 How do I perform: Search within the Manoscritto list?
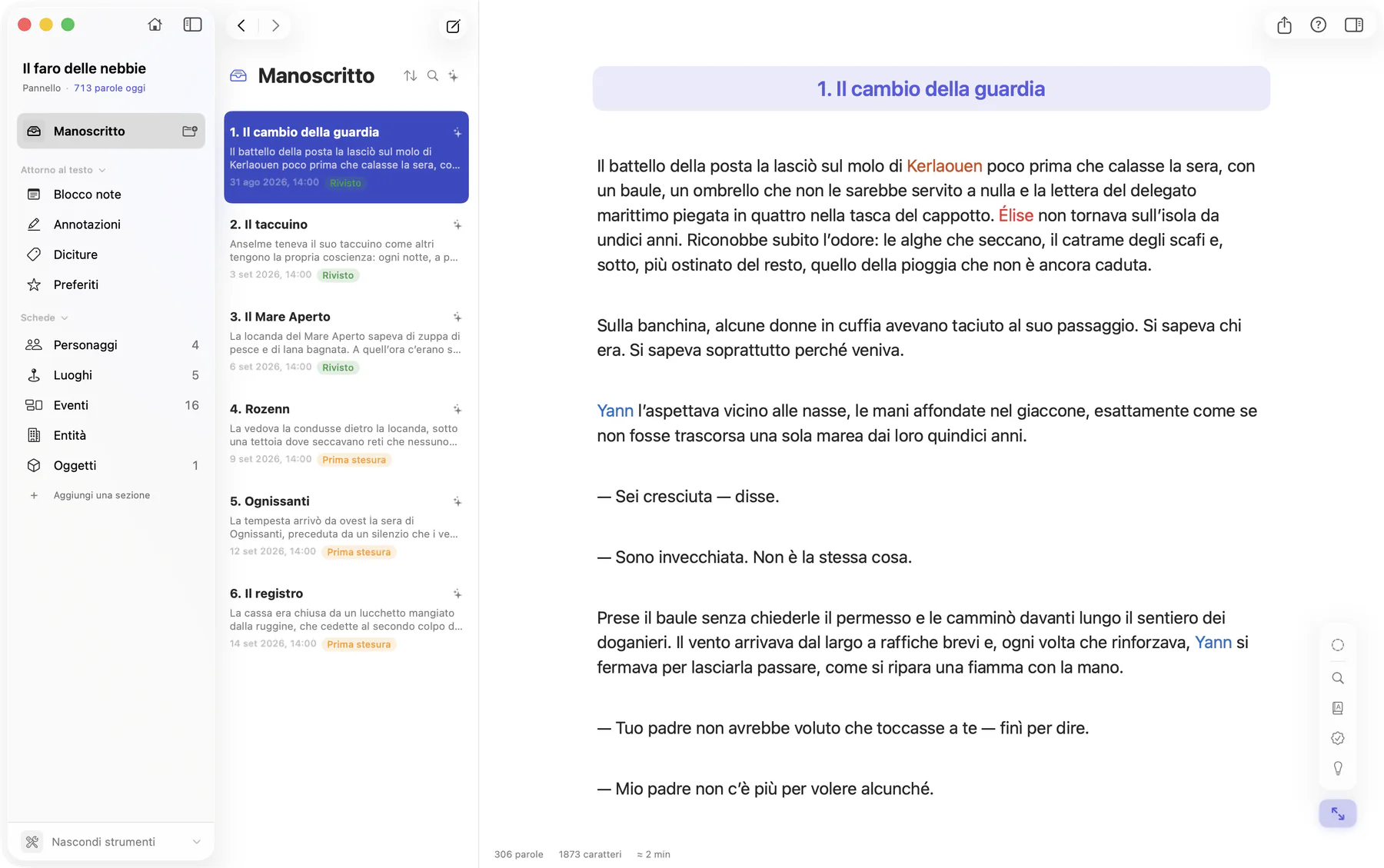tap(433, 75)
